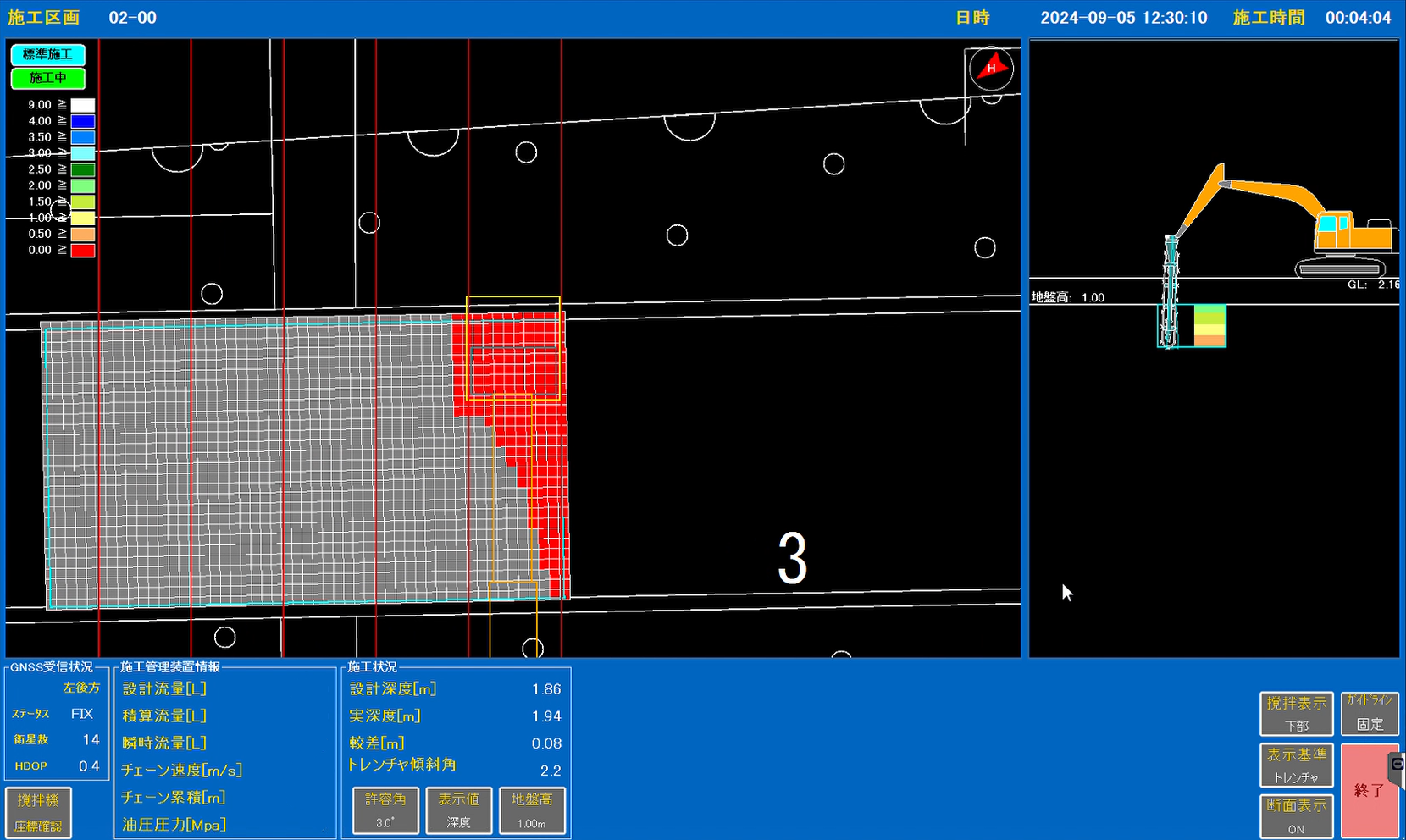The height and width of the screenshot is (840, 1406).
Task: Open the TeamViewer side panel tab
Action: pos(1398,765)
